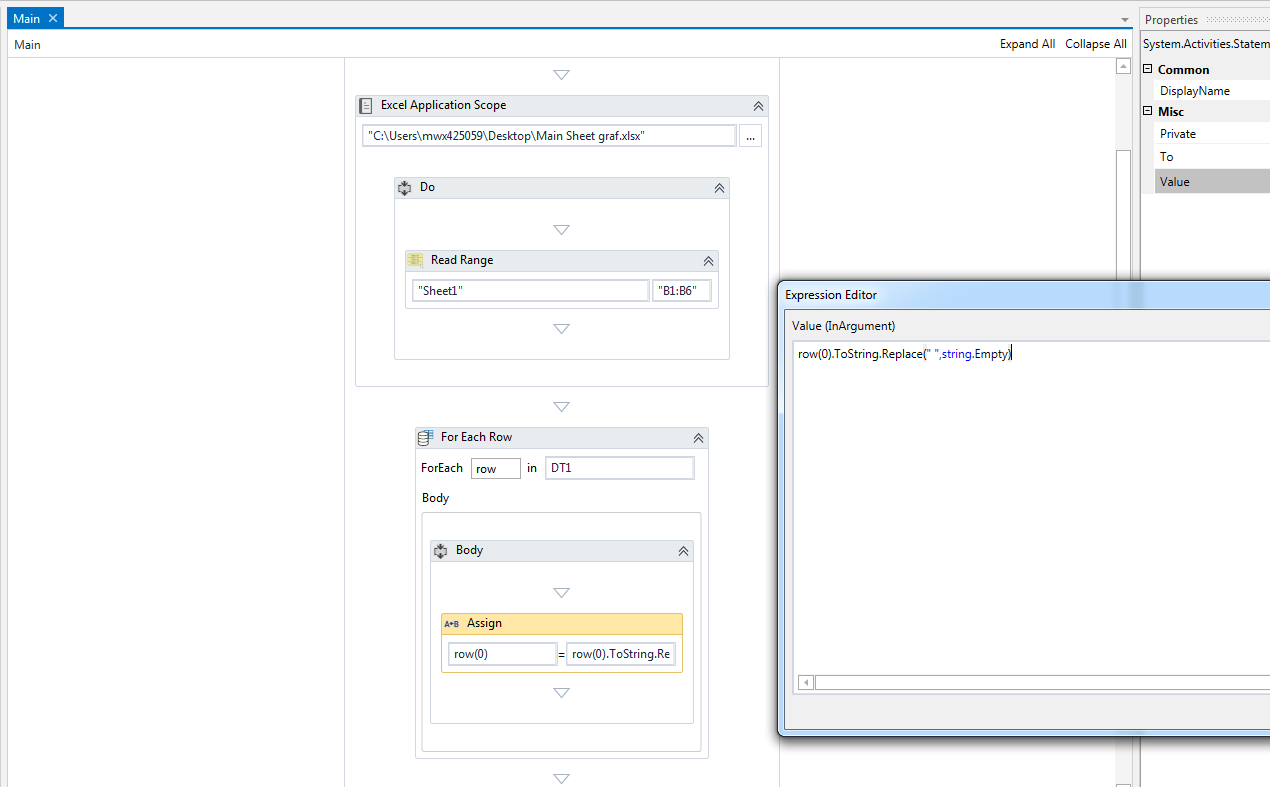This screenshot has height=787, width=1270.
Task: Collapse the Excel Application Scope activity
Action: [x=758, y=105]
